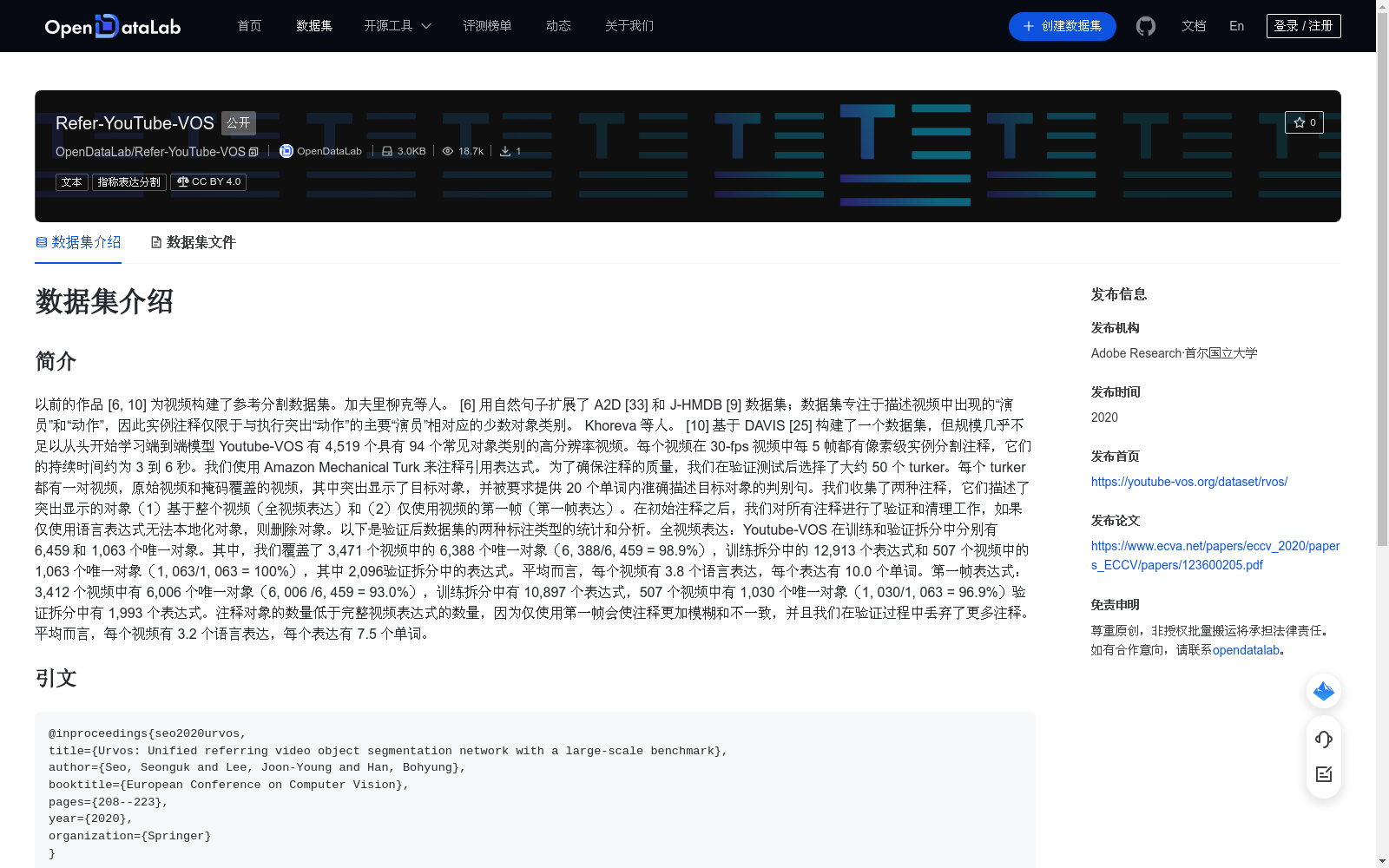Go to 首页 in navigation
Screen dimensions: 1389x868
tap(250, 26)
